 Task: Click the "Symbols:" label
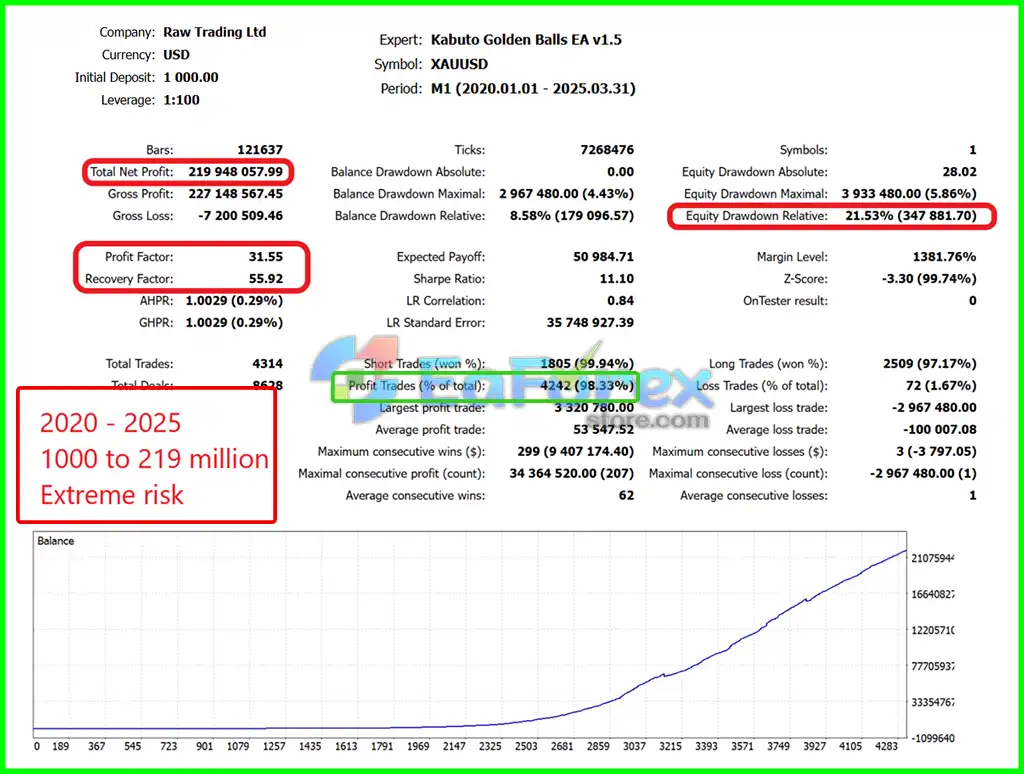[x=803, y=150]
